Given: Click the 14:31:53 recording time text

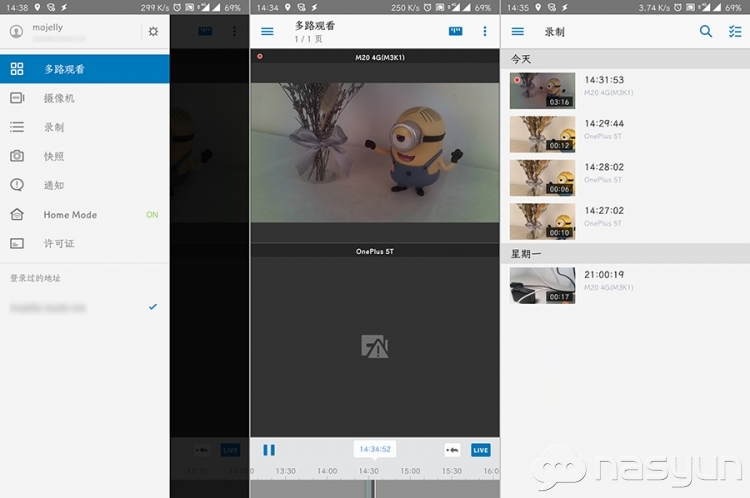Looking at the screenshot, I should (604, 80).
